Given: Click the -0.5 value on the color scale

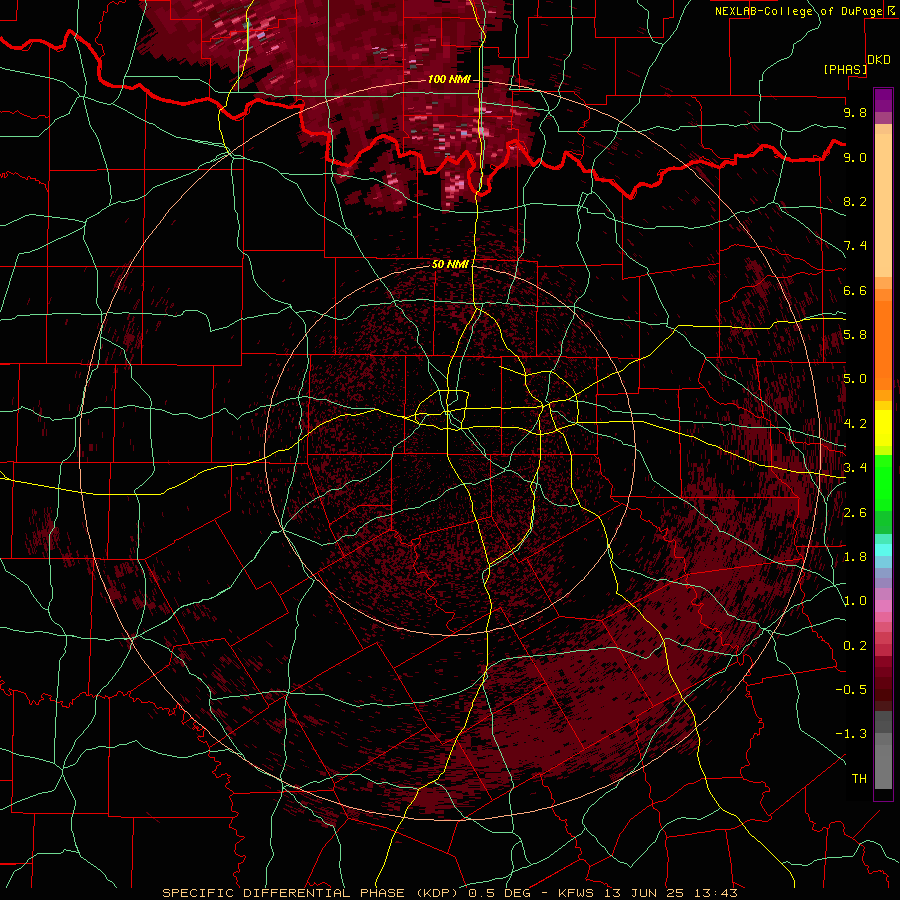Looking at the screenshot, I should click(x=851, y=690).
